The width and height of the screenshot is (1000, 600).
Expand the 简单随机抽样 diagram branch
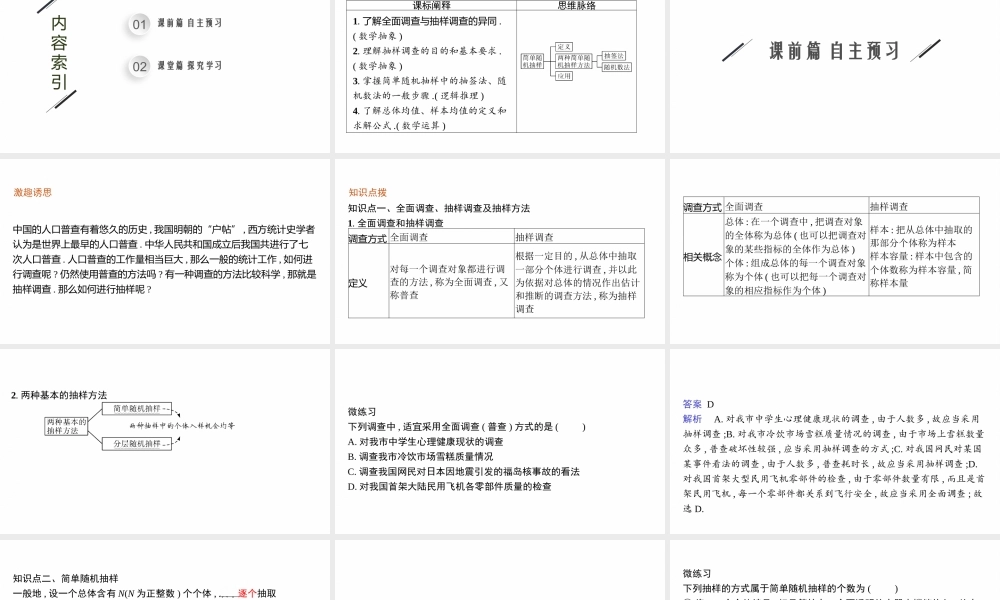531,59
